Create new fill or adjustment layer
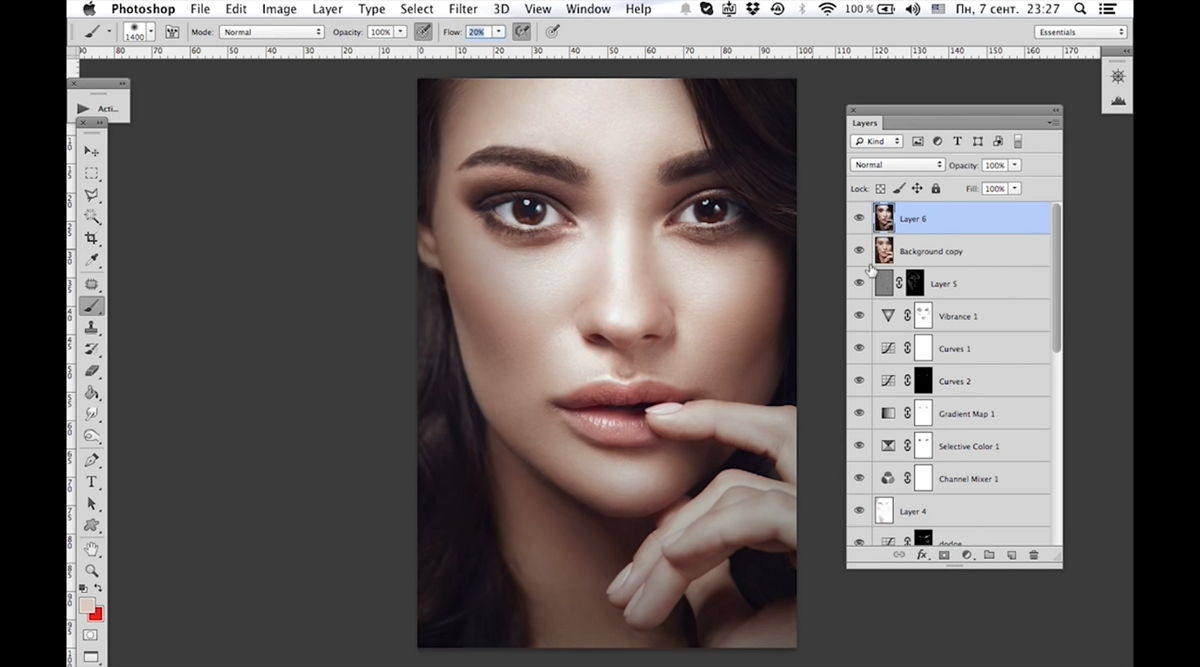1200x667 pixels. (x=967, y=555)
